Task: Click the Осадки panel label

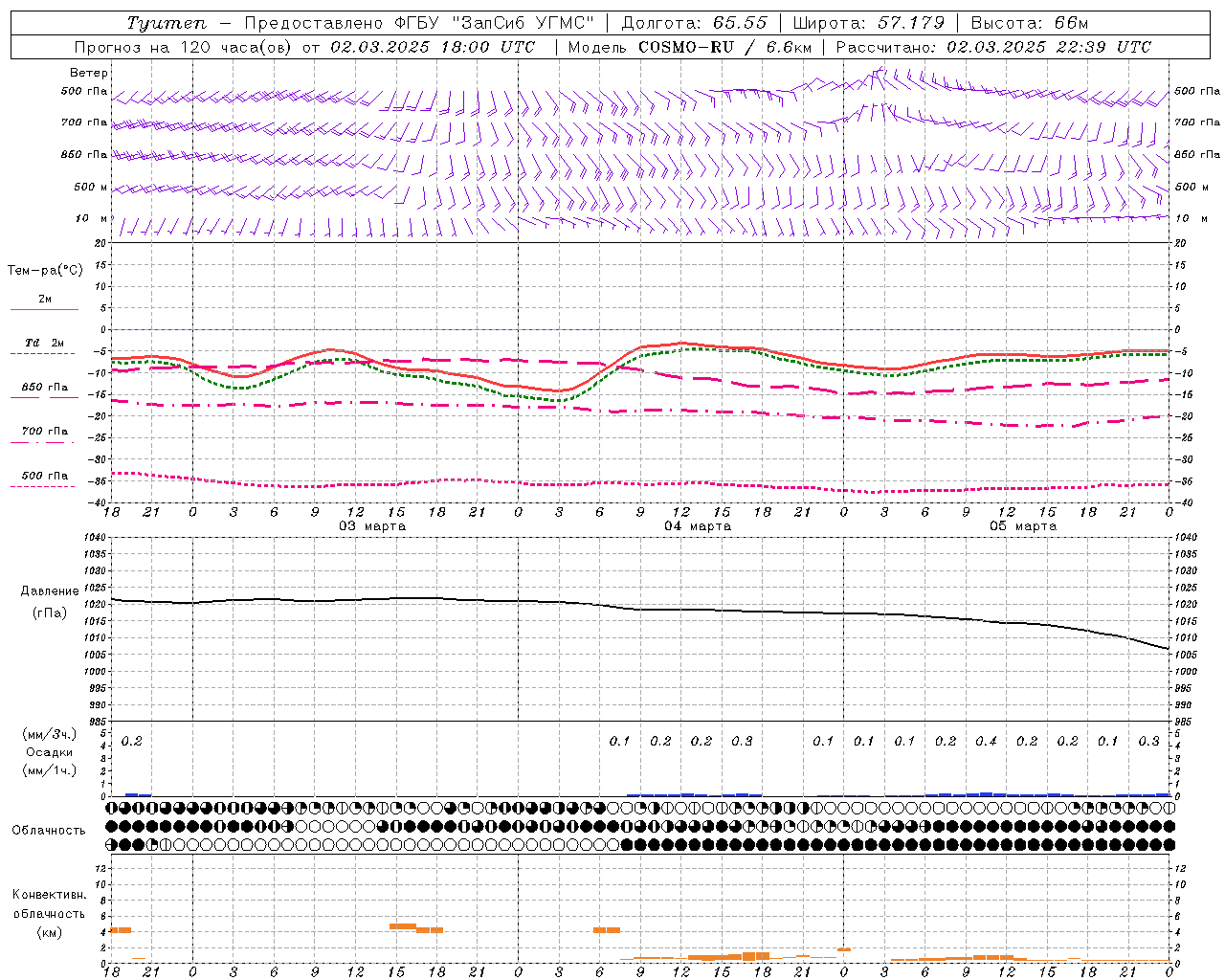Action: pyautogui.click(x=49, y=752)
